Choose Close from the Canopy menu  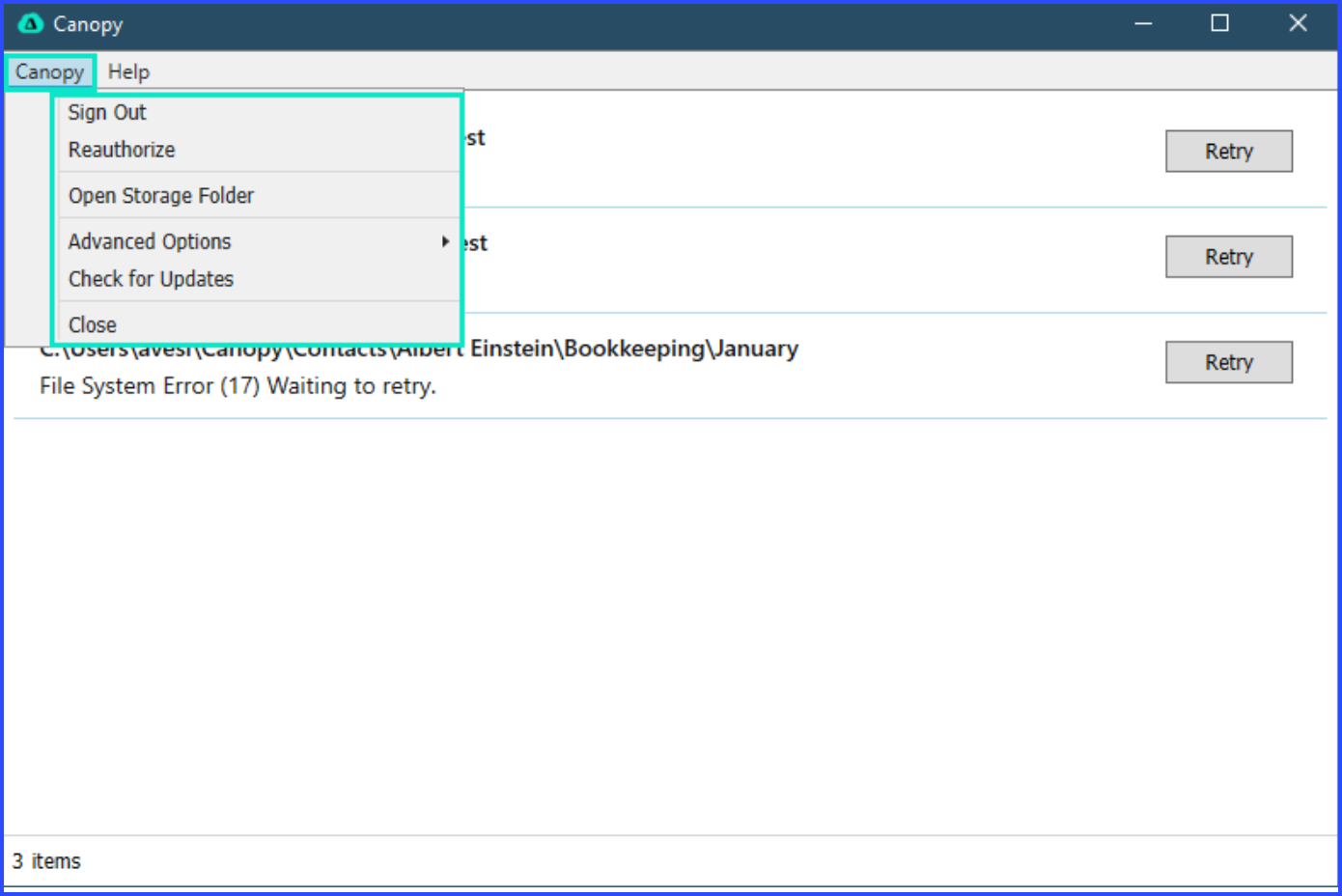[257, 325]
